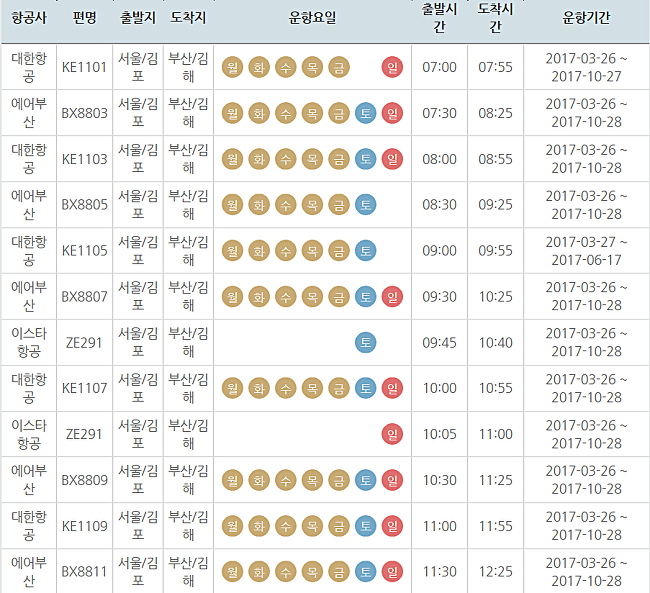Click the 출발지 column header
This screenshot has width=650, height=593.
[x=138, y=18]
